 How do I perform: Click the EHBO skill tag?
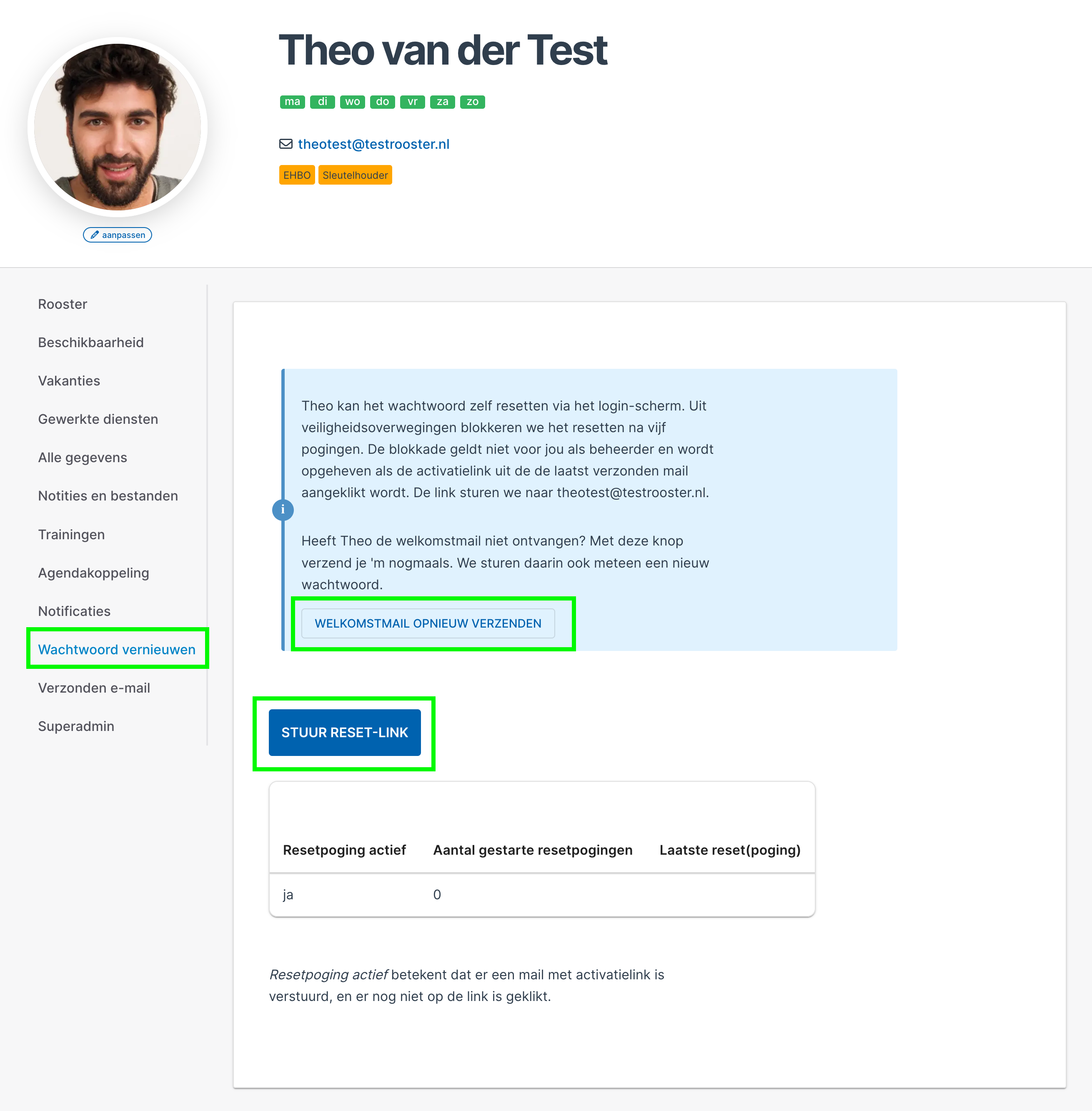tap(297, 175)
